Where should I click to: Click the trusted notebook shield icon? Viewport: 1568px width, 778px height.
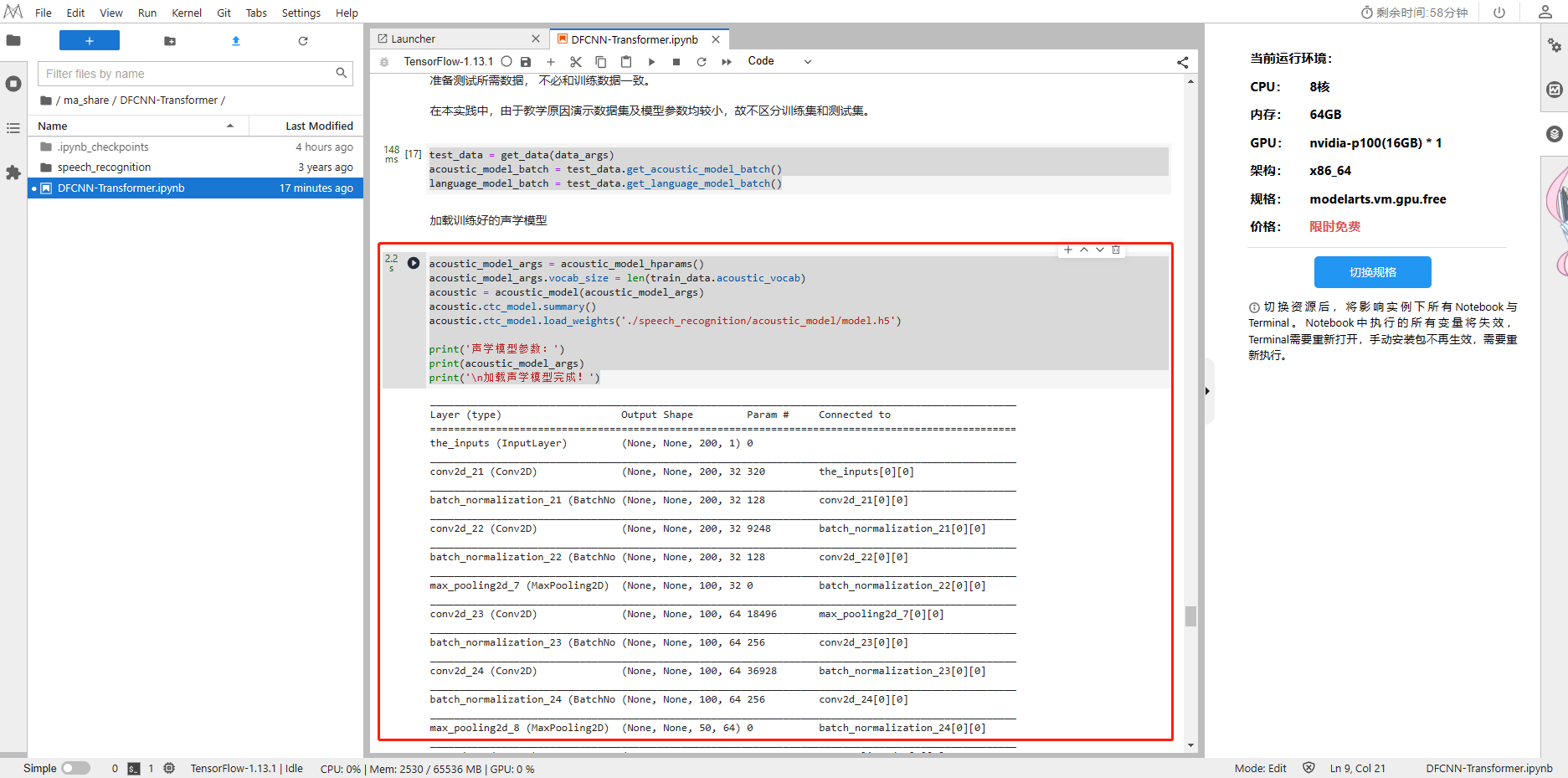point(1308,768)
